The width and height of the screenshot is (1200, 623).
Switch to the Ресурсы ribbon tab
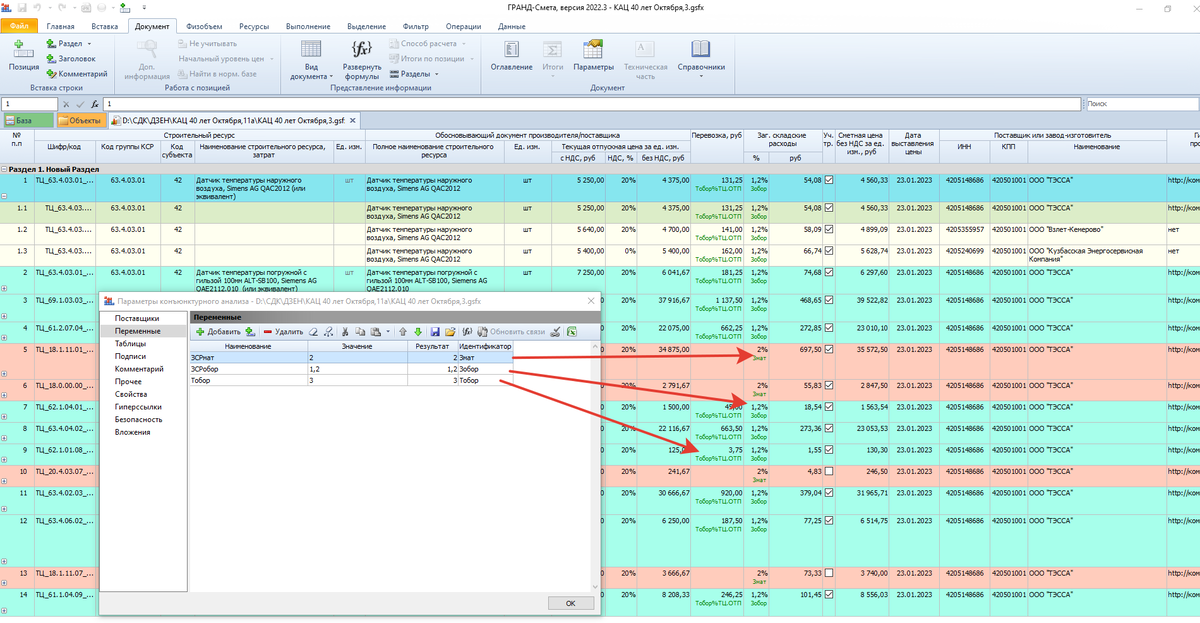pyautogui.click(x=254, y=25)
